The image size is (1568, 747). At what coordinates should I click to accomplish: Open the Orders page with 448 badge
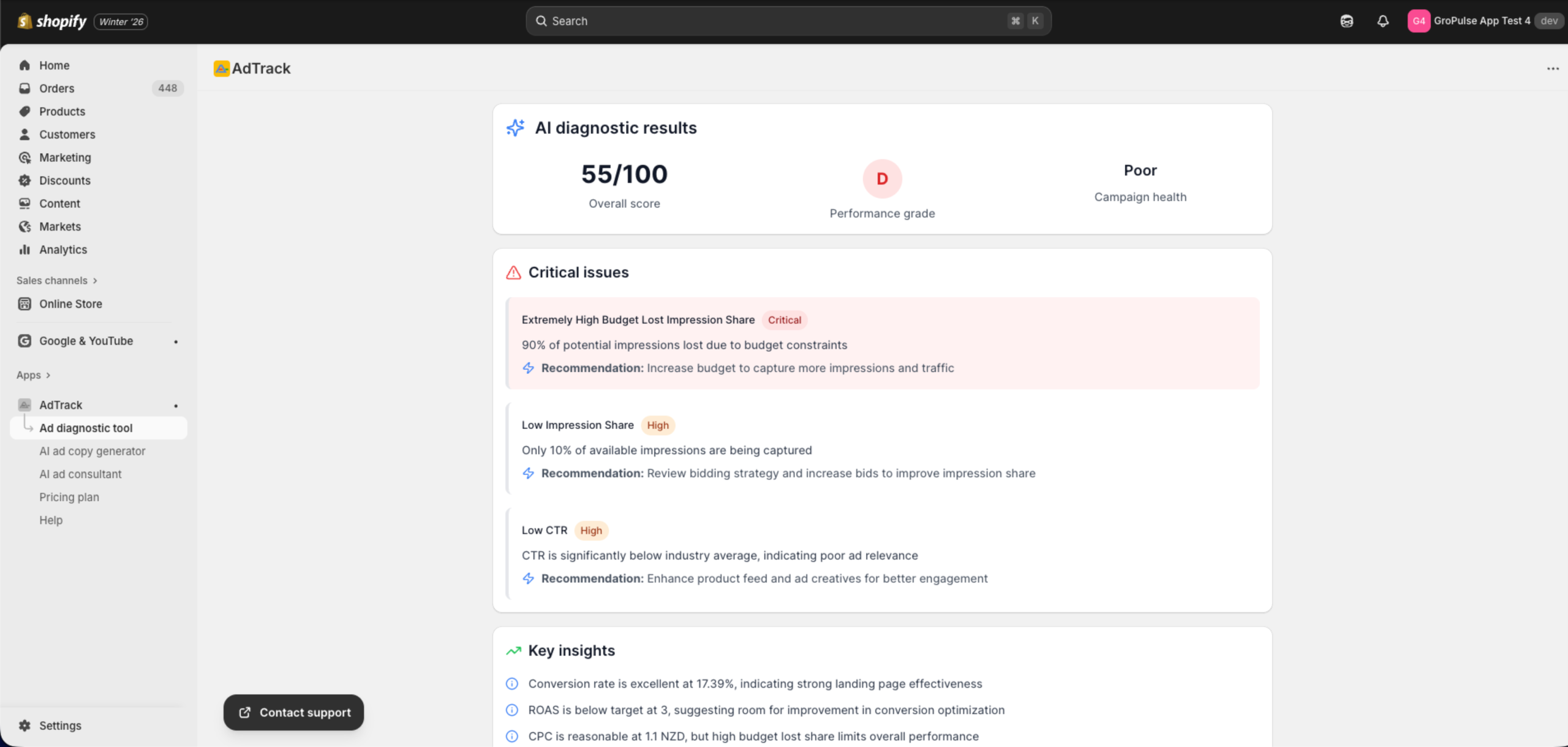pos(57,88)
